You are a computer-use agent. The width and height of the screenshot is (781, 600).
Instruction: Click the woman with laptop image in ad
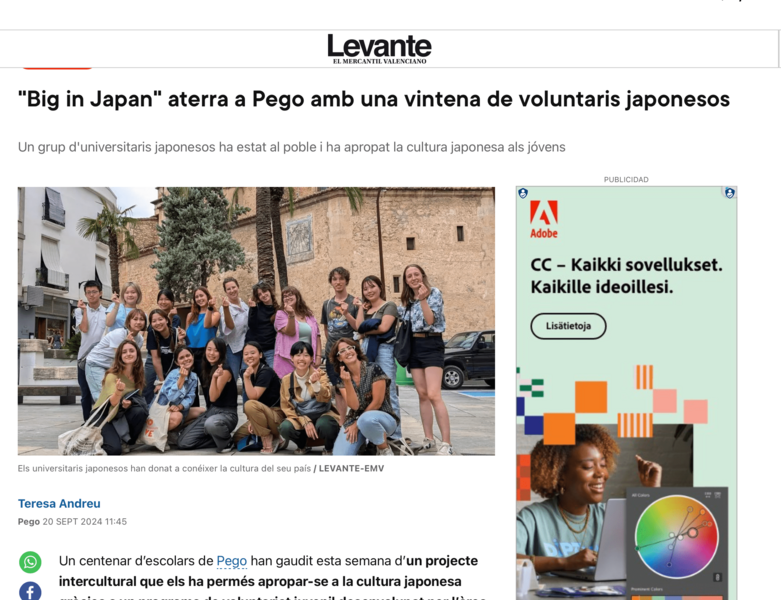click(x=604, y=508)
